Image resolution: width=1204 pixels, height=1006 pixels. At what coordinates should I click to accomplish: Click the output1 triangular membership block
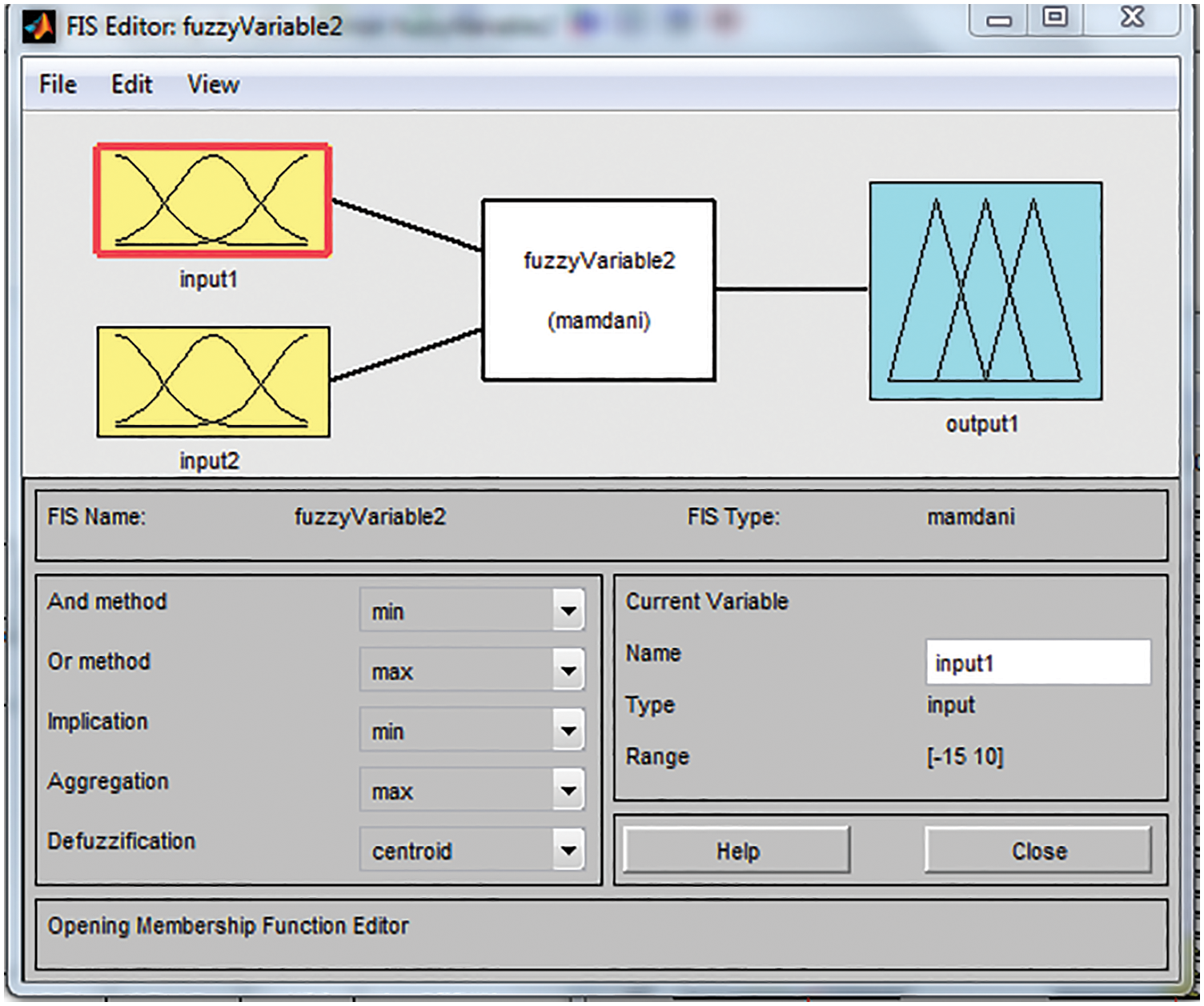(985, 291)
